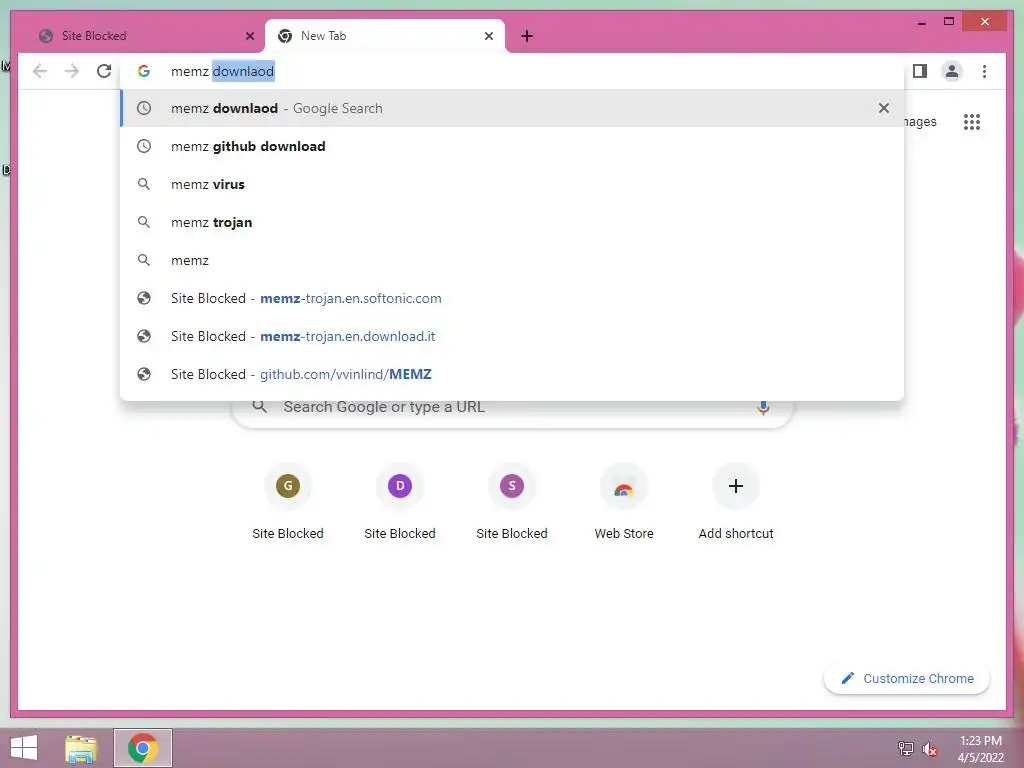Close the Site Blocked tab
The image size is (1024, 768).
pyautogui.click(x=249, y=36)
